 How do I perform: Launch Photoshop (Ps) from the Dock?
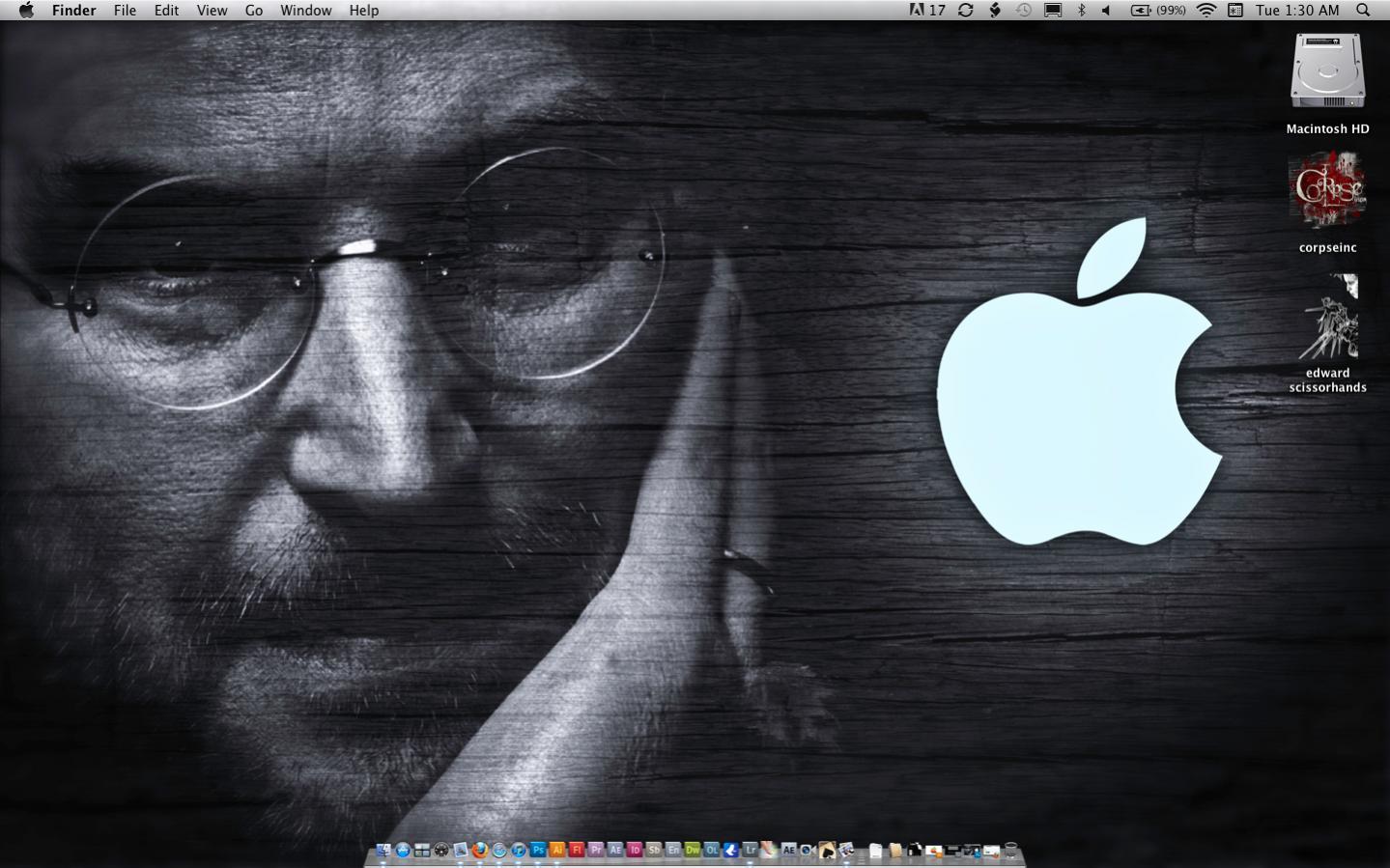pyautogui.click(x=538, y=850)
